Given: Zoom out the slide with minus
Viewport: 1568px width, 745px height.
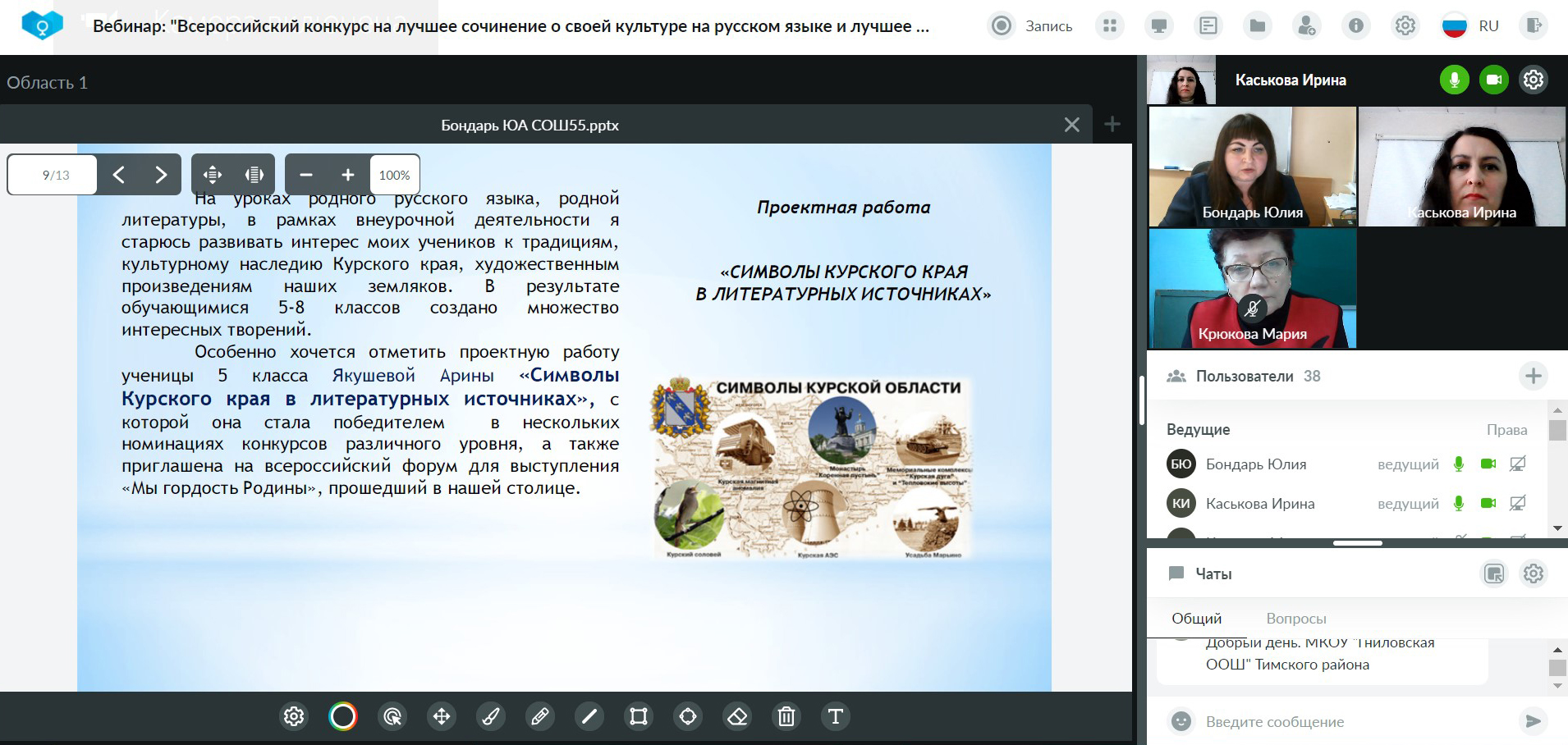Looking at the screenshot, I should click(306, 175).
